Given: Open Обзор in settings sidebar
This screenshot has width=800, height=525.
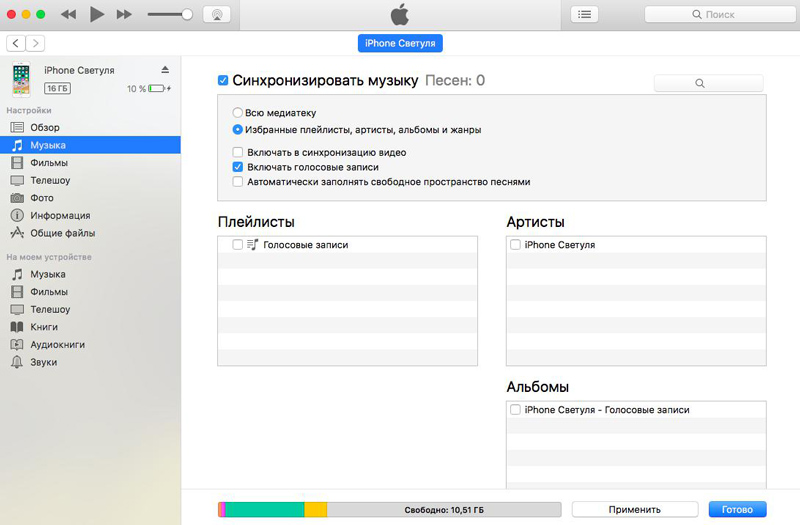Looking at the screenshot, I should (90, 128).
